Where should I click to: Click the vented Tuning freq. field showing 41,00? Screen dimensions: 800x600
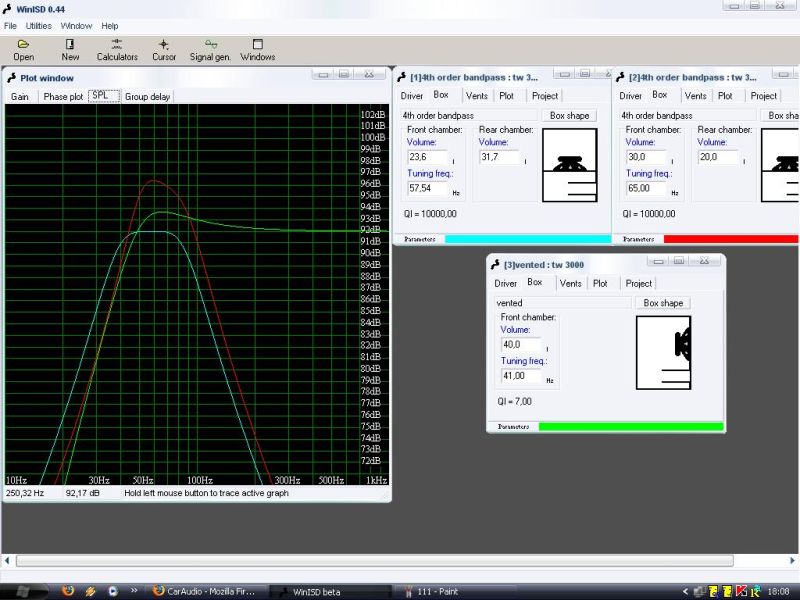(x=520, y=377)
